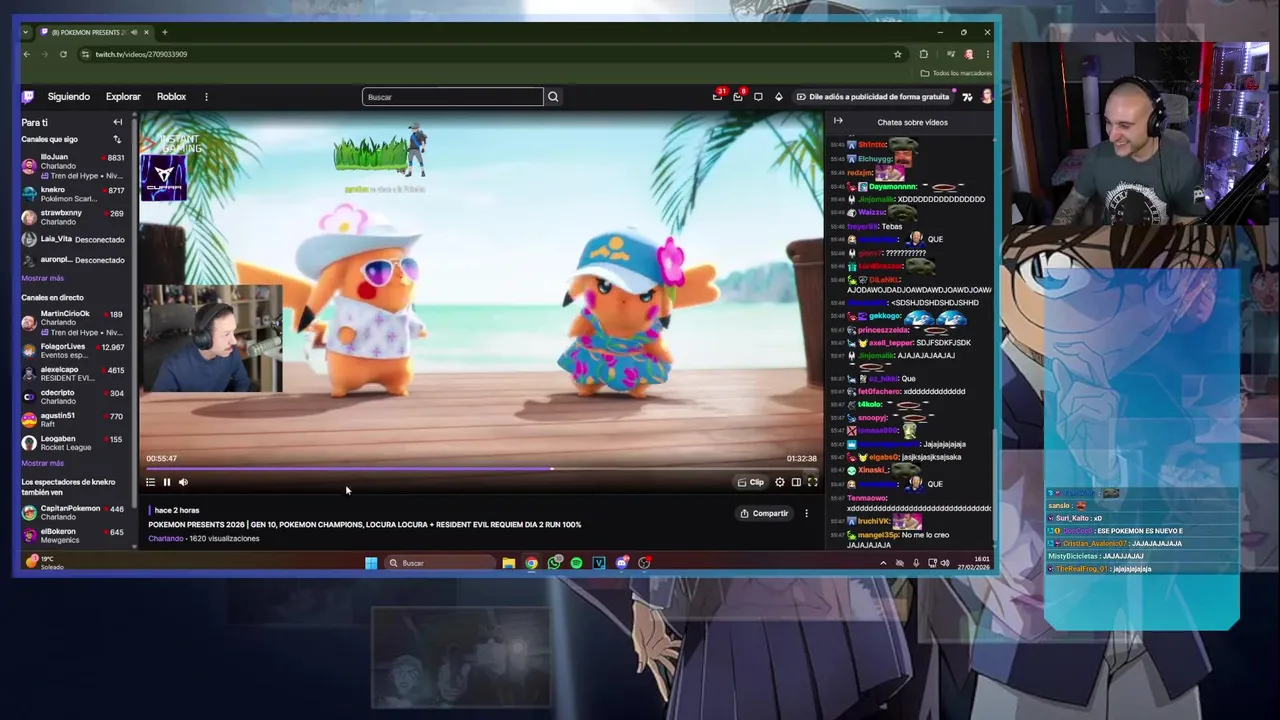Open the Explorar tab
The width and height of the screenshot is (1280, 720).
coord(123,97)
